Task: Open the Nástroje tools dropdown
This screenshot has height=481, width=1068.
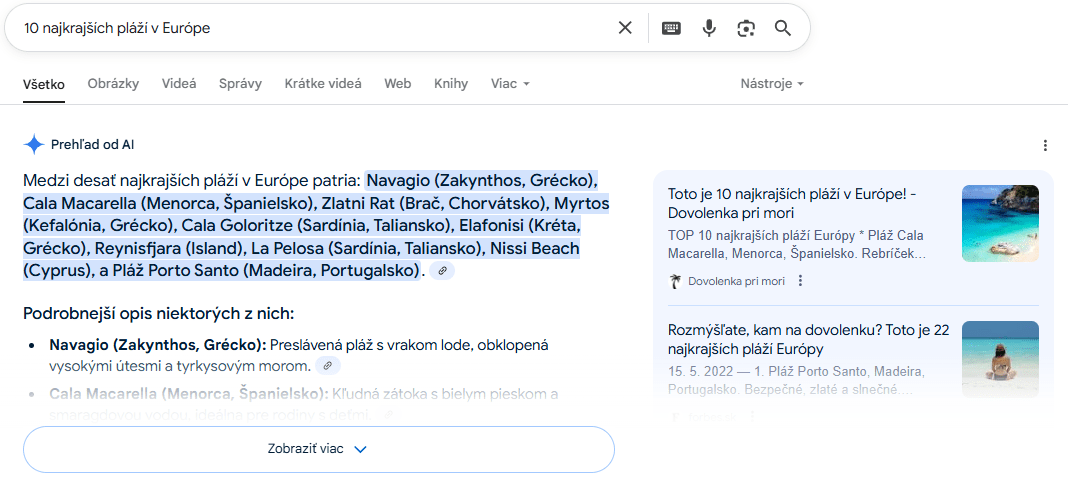Action: coord(771,84)
